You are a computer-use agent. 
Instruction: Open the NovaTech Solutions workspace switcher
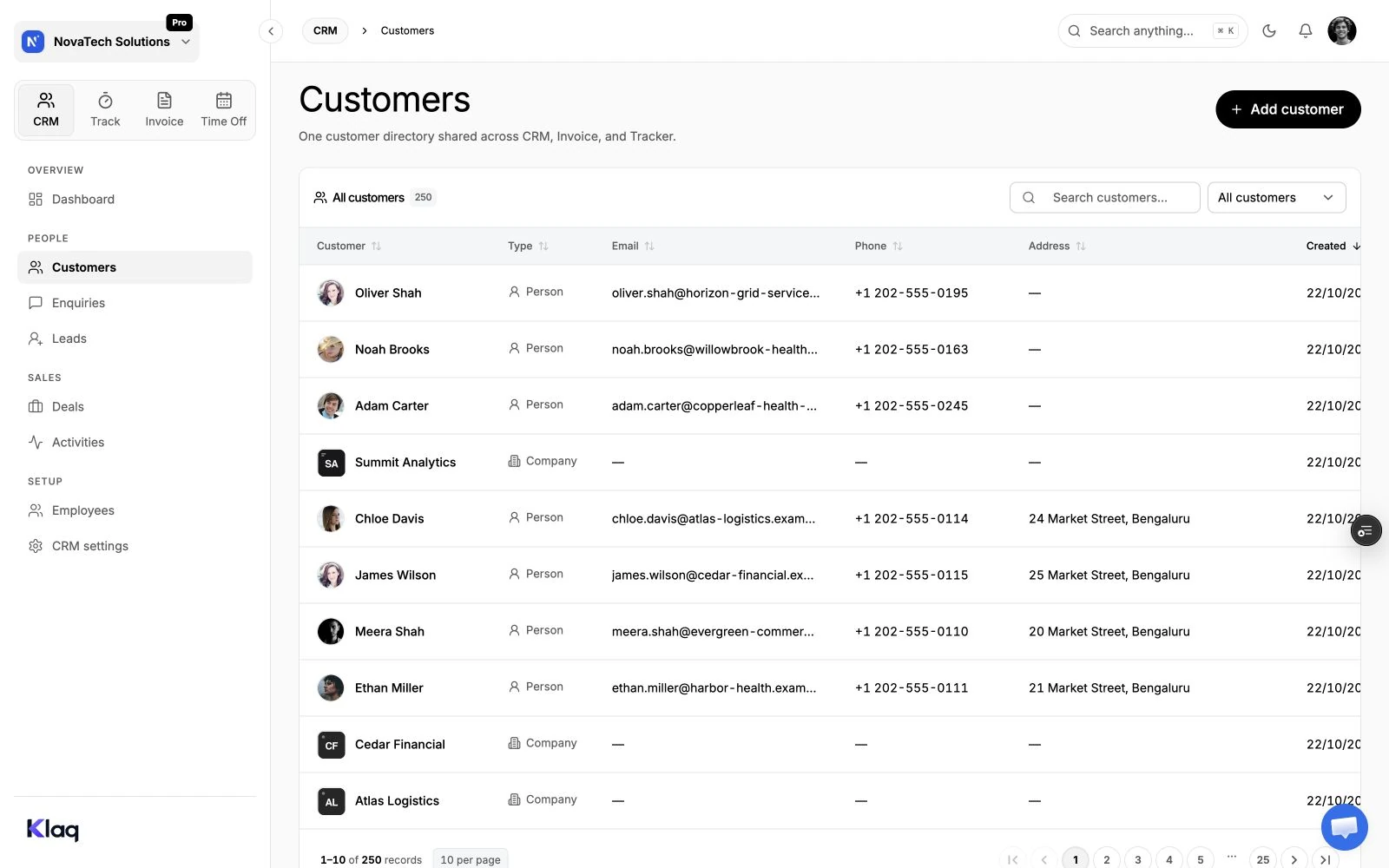coord(107,42)
